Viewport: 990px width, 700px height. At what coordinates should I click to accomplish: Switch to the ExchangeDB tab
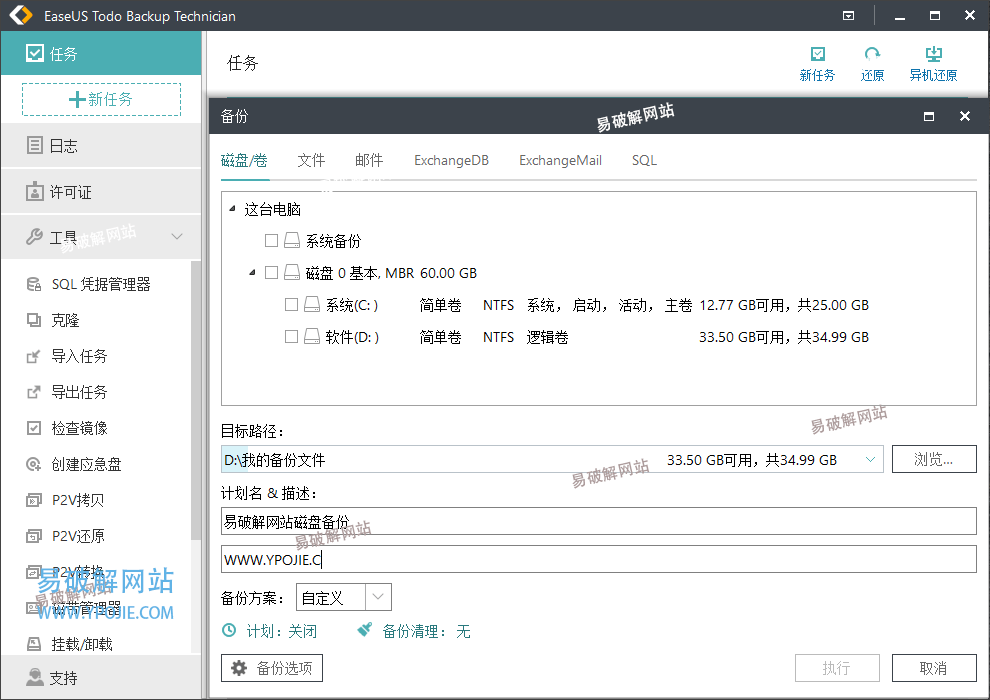coord(451,160)
